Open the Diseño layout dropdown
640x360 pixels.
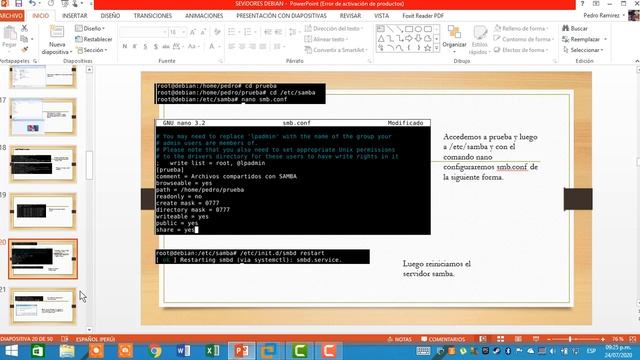pos(90,29)
